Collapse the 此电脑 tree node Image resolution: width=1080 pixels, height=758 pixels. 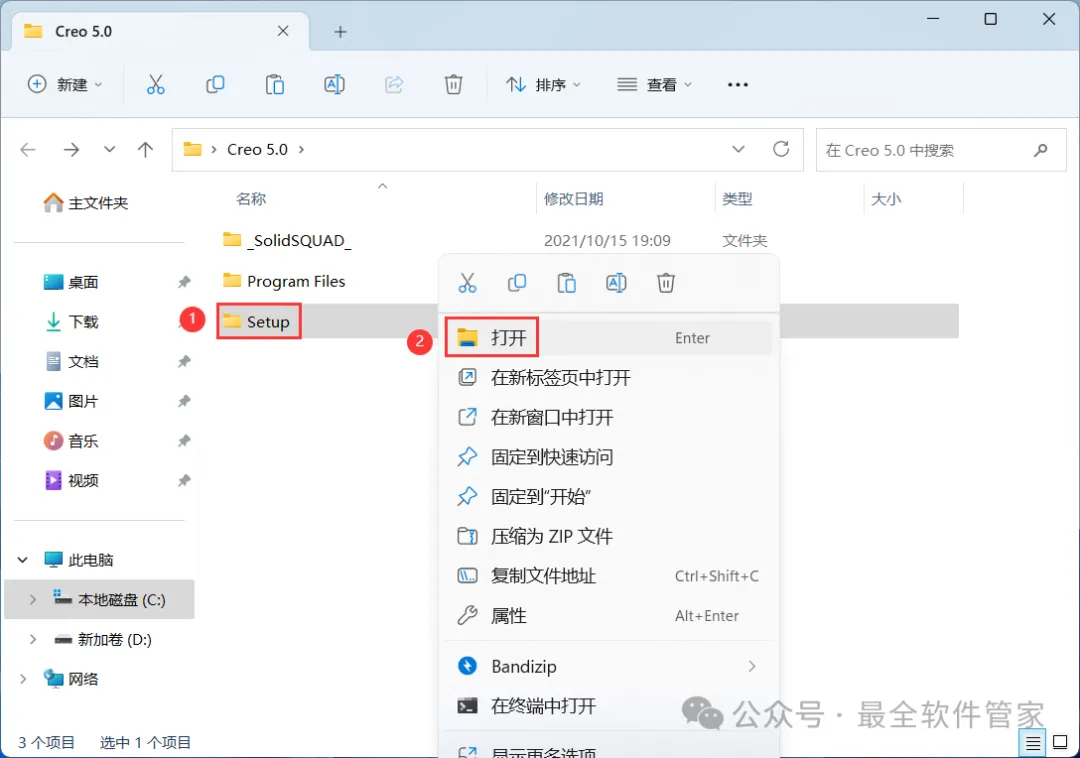[x=23, y=560]
